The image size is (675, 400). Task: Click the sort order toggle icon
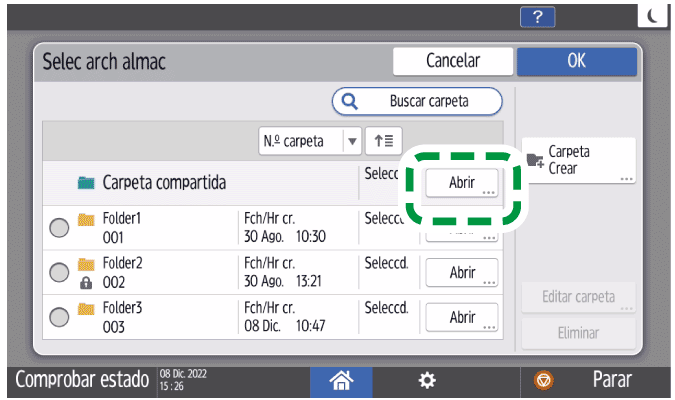tap(382, 141)
